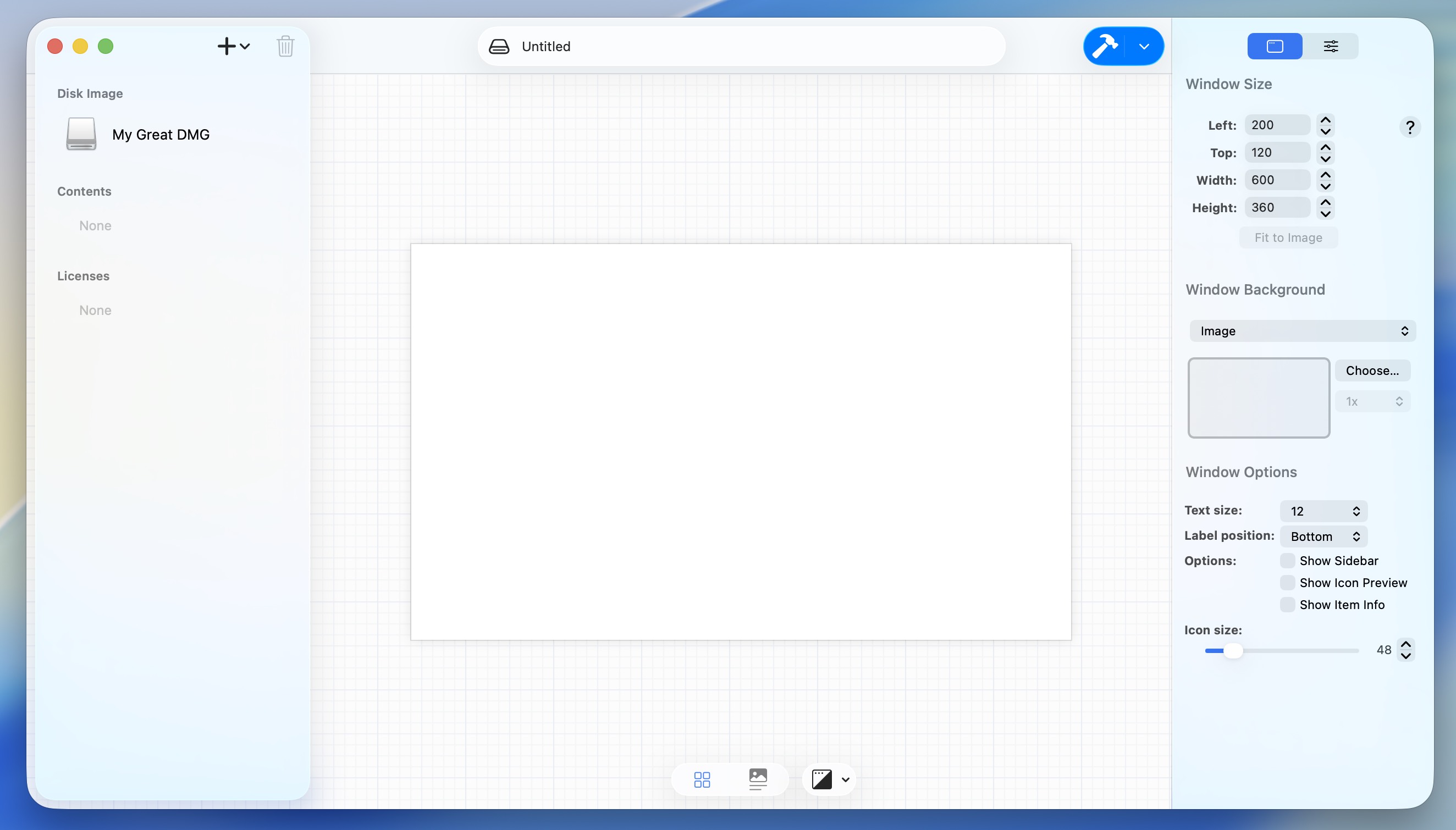Click the hammer build icon
Viewport: 1456px width, 830px height.
tap(1104, 46)
